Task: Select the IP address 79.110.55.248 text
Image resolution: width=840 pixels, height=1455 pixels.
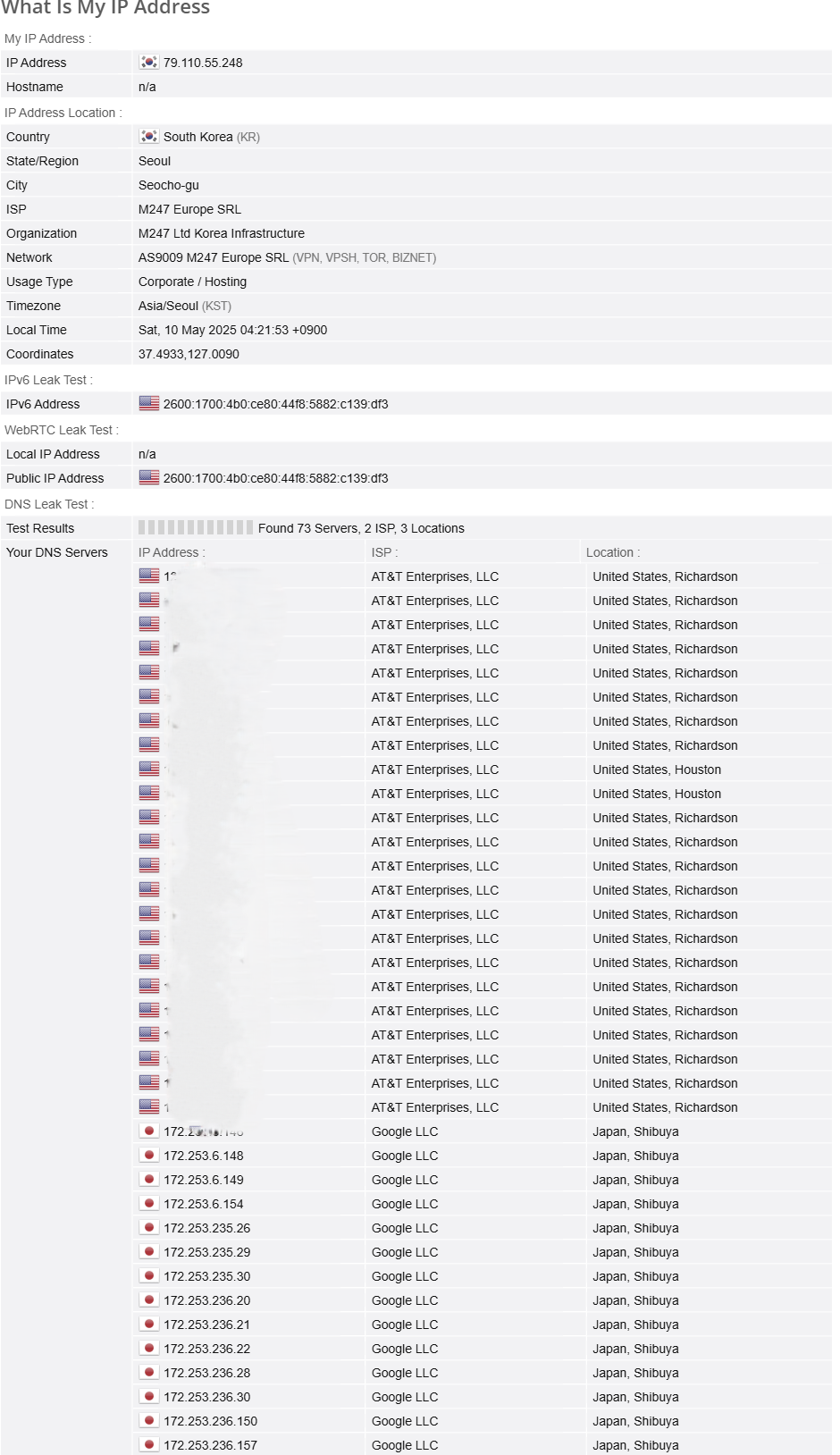Action: tap(203, 63)
